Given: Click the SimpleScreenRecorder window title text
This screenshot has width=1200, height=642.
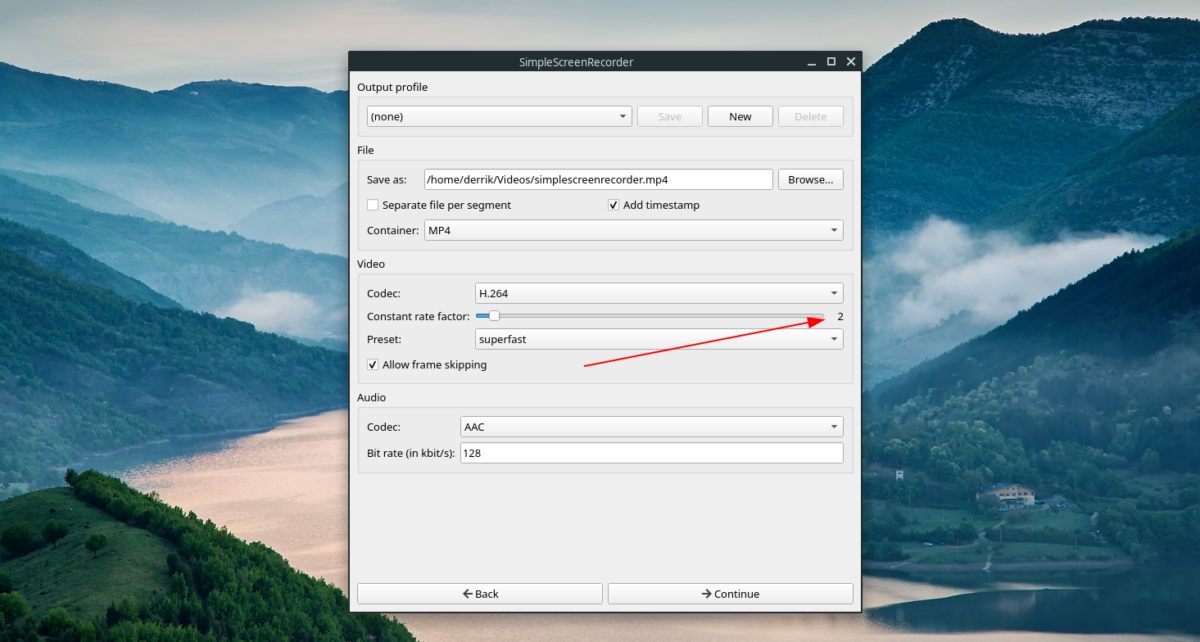Looking at the screenshot, I should coord(576,62).
